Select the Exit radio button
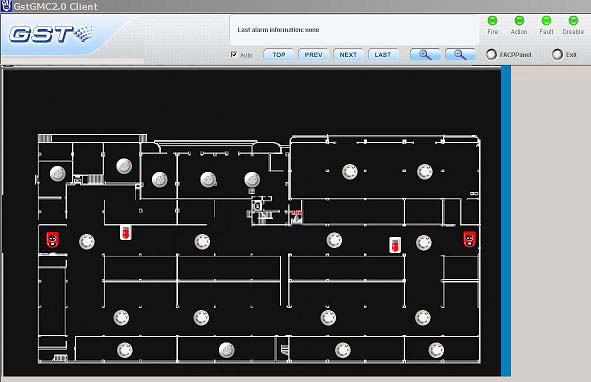The height and width of the screenshot is (382, 591). [557, 54]
